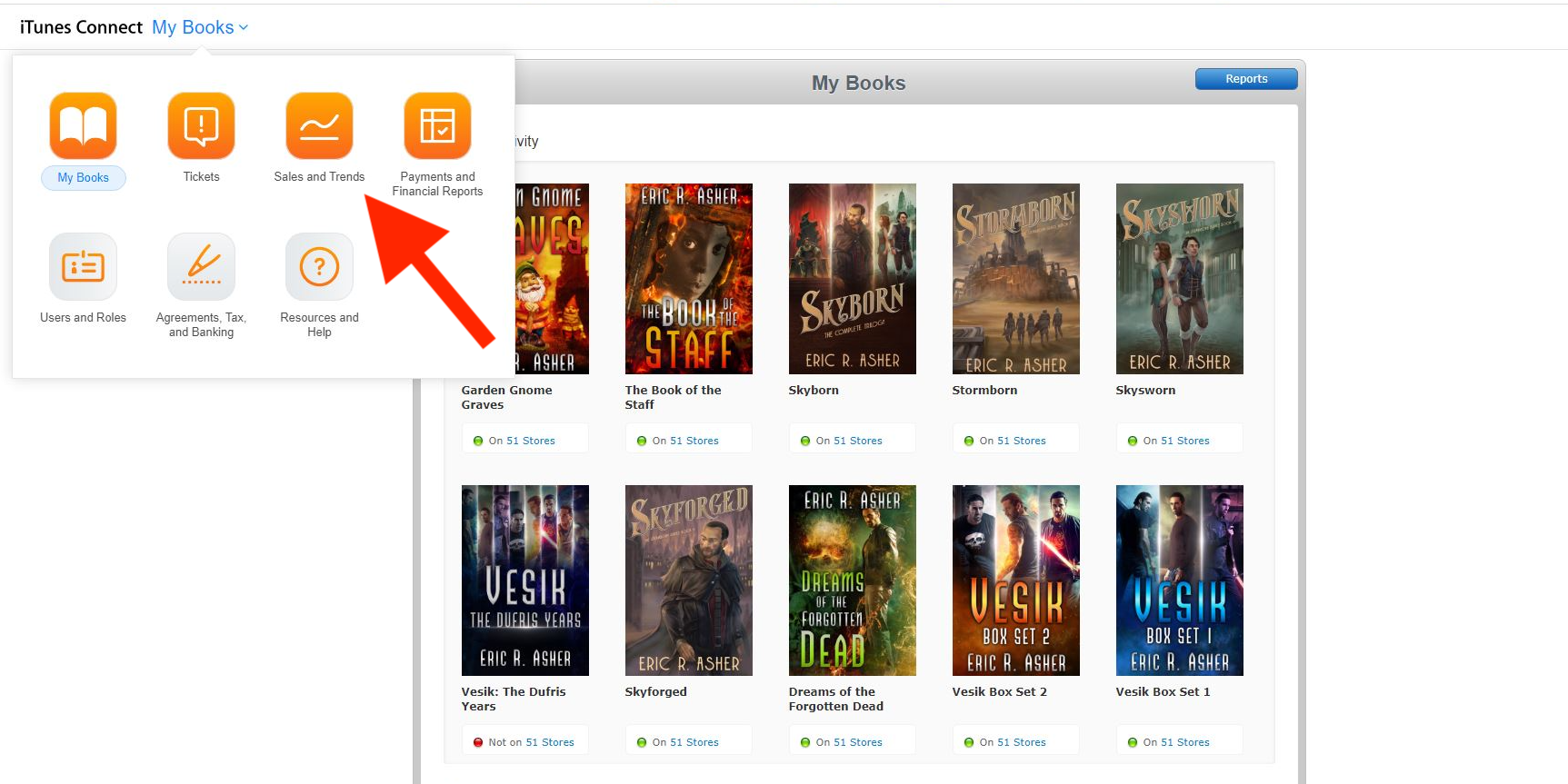Open the Resources and Help icon
Viewport: 1568px width, 784px height.
319,266
